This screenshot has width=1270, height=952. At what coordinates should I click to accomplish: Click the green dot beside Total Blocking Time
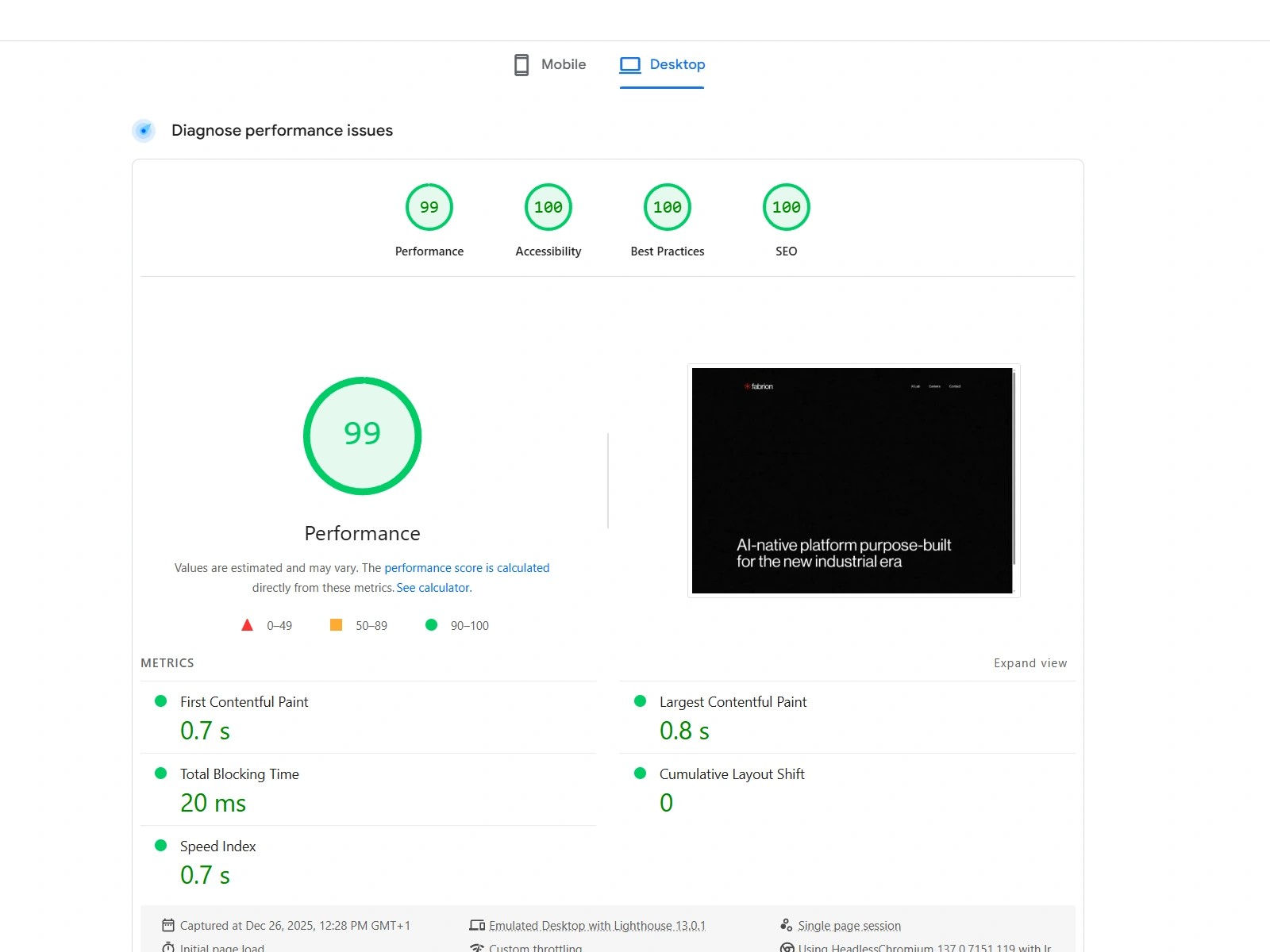coord(160,773)
